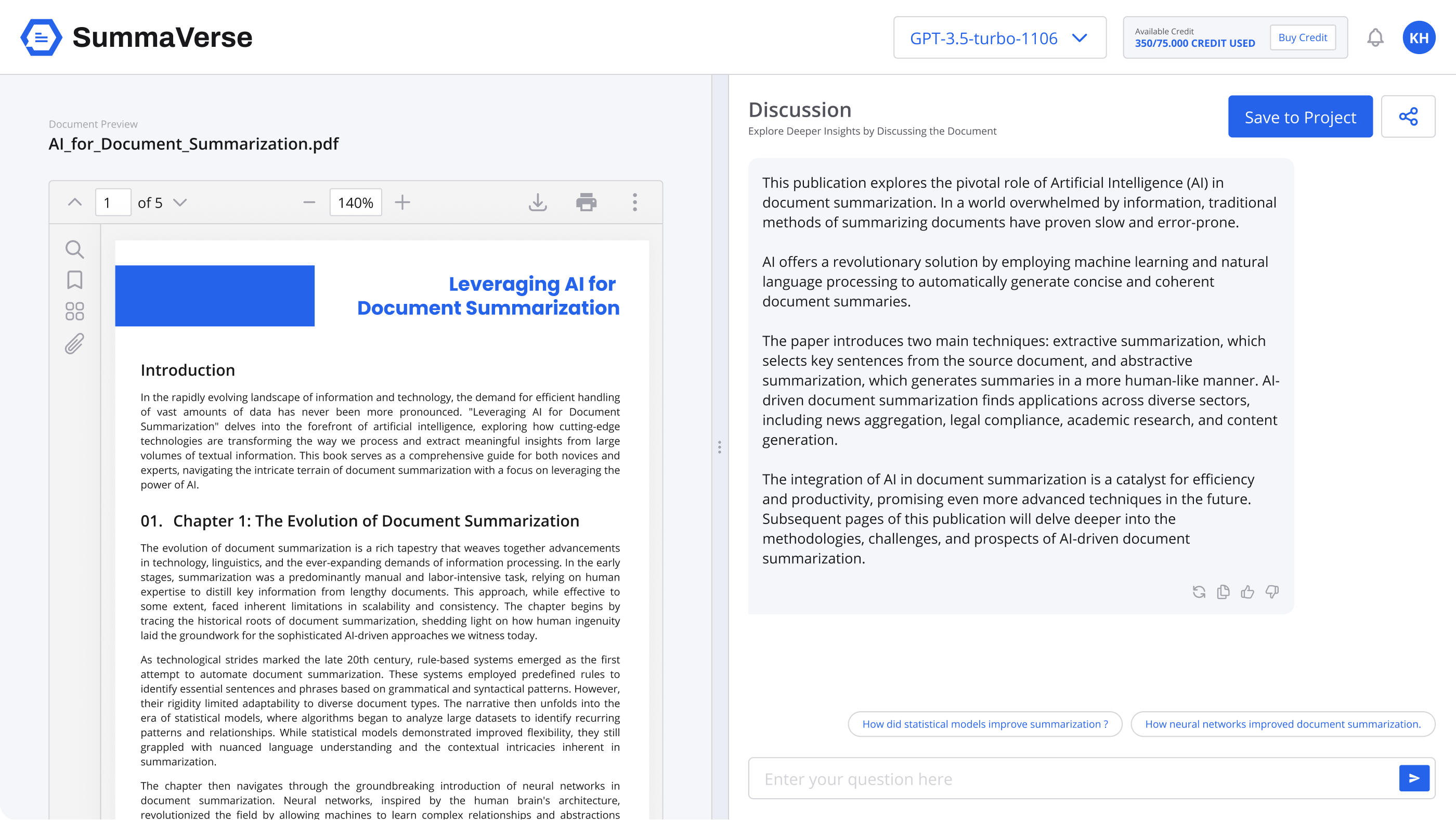Click the 'of 5' page count label

point(150,202)
